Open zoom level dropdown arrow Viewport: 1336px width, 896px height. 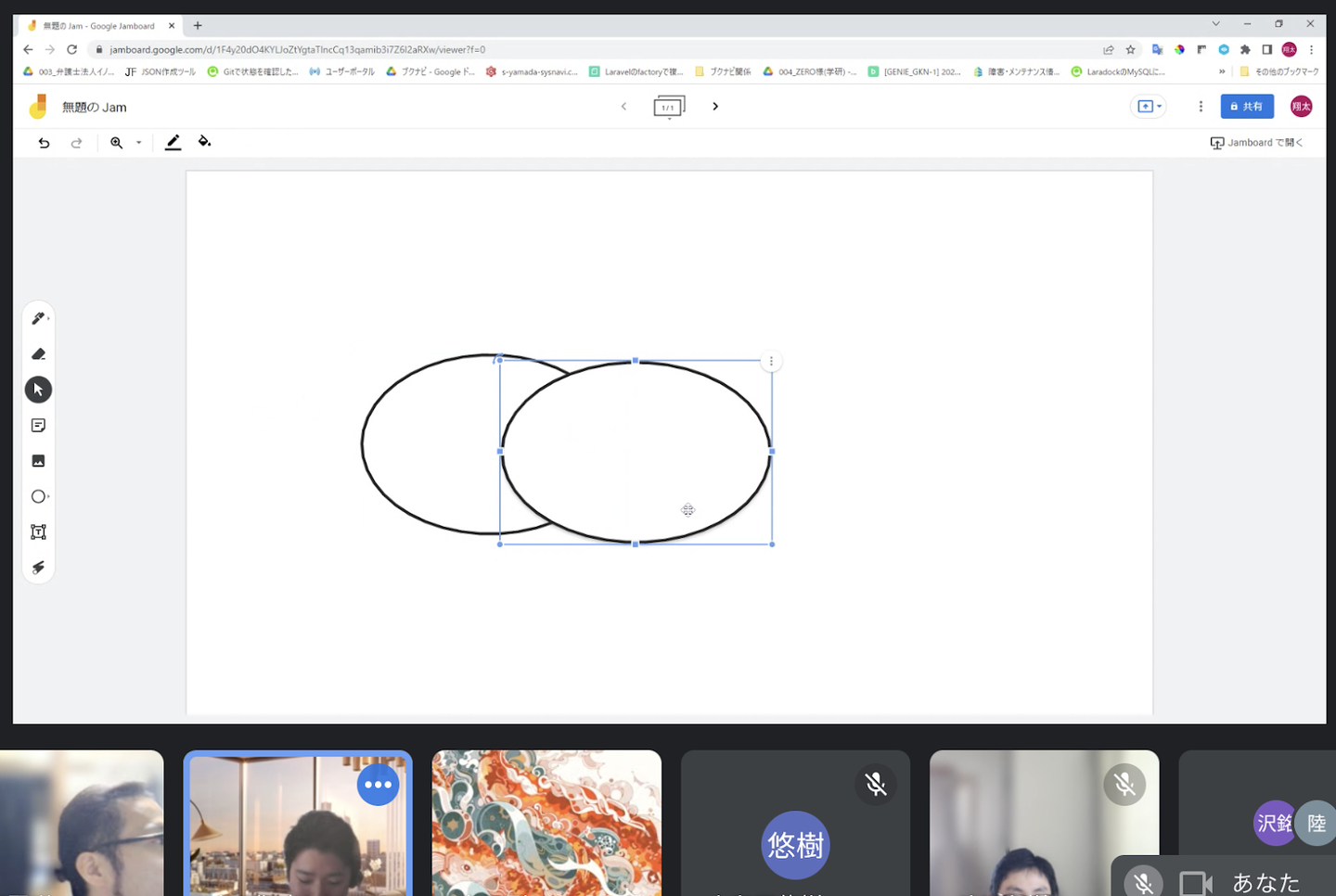click(x=139, y=143)
